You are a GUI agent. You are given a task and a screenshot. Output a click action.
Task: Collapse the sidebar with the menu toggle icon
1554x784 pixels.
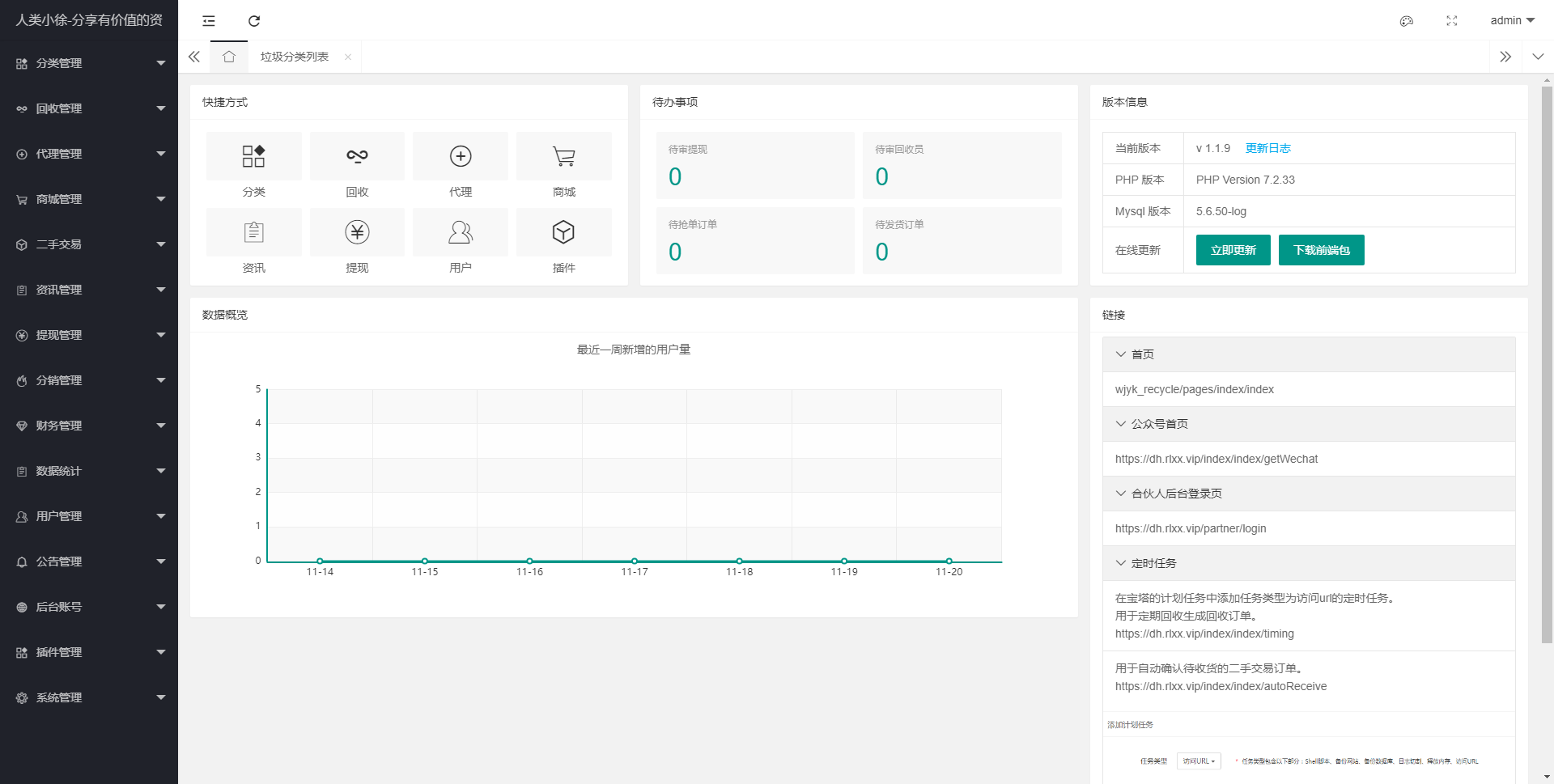[209, 20]
